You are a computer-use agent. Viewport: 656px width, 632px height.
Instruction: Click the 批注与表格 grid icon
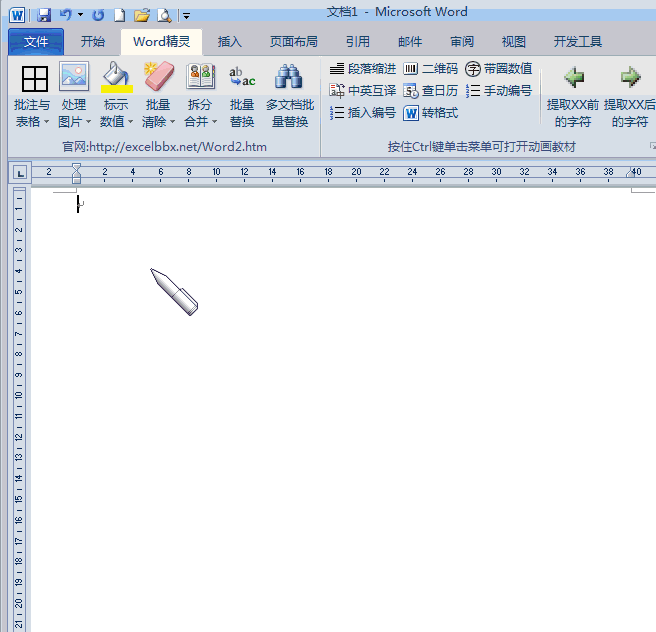point(35,78)
